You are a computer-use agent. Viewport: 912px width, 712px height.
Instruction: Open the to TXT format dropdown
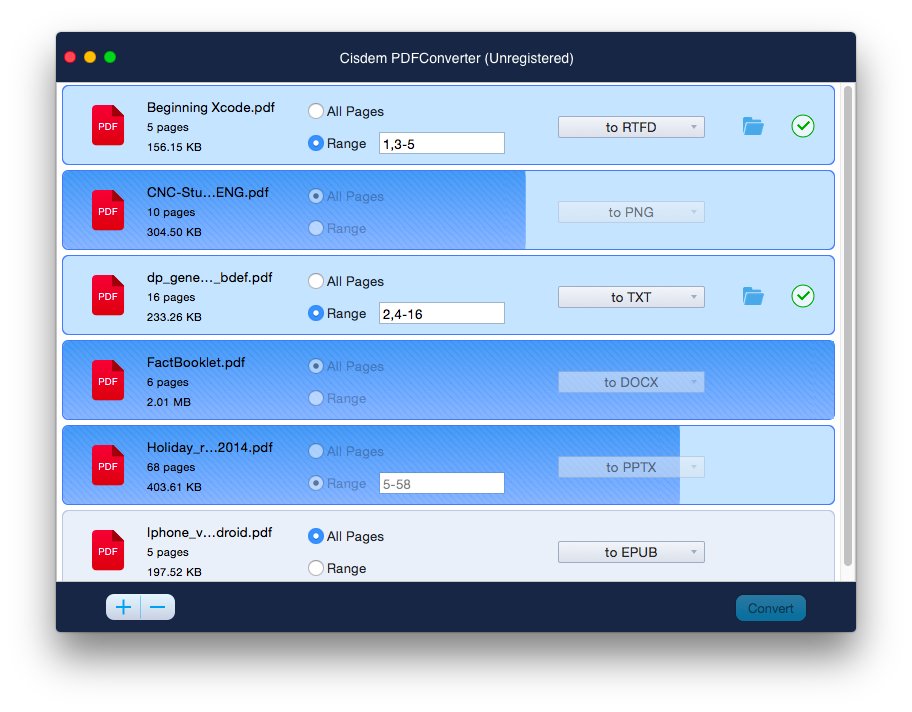(631, 296)
